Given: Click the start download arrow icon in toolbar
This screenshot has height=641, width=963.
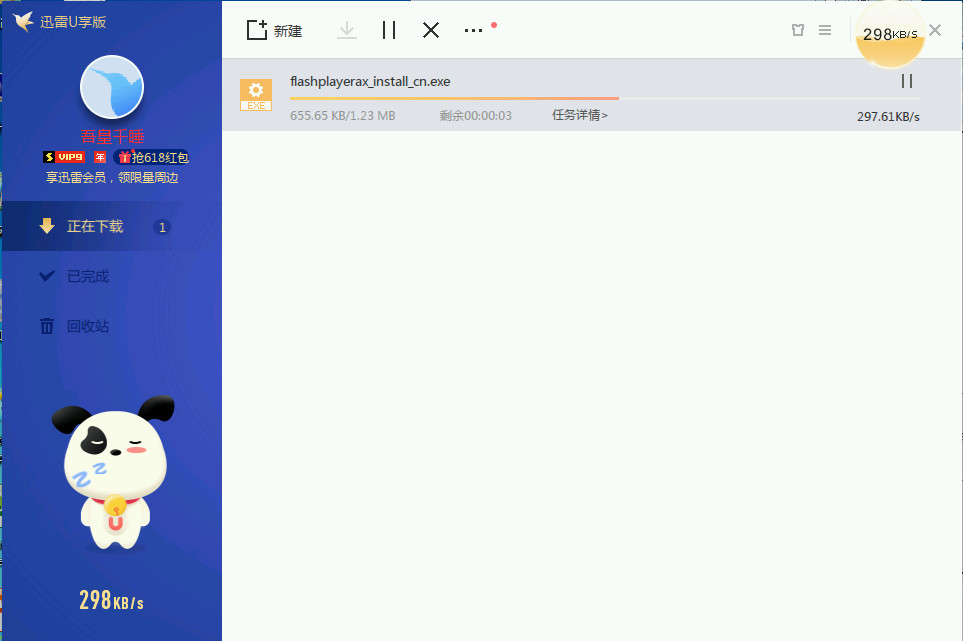Looking at the screenshot, I should 347,30.
